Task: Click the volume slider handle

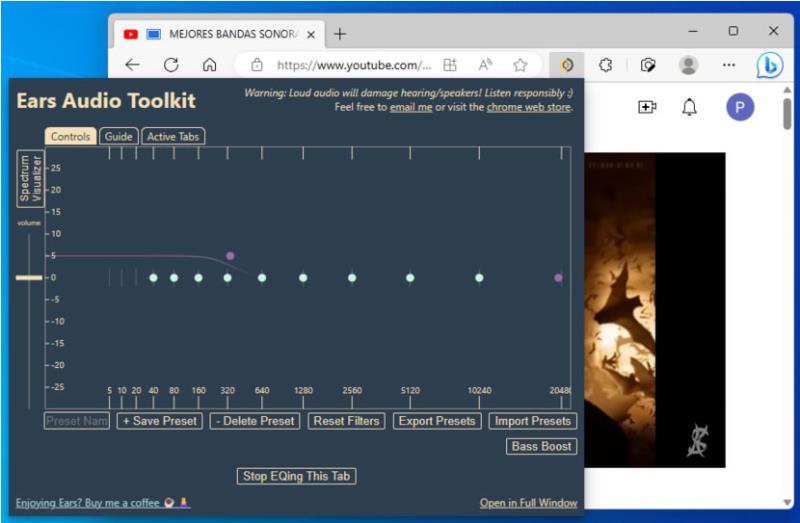Action: pos(29,278)
